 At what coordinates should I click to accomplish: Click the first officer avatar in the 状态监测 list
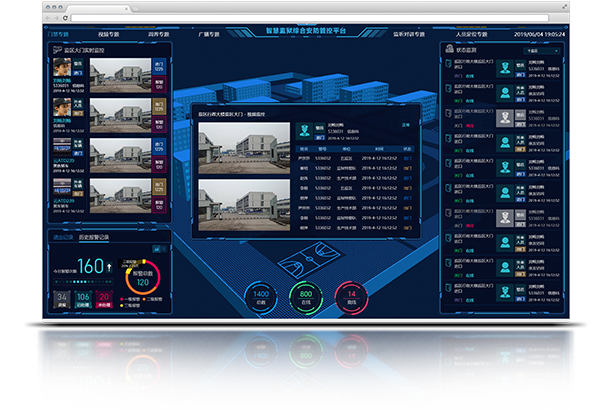pyautogui.click(x=505, y=67)
